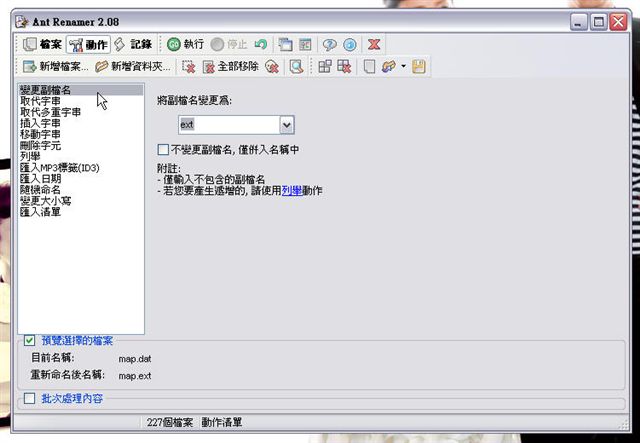Select 變更大小寫 action

81,201
